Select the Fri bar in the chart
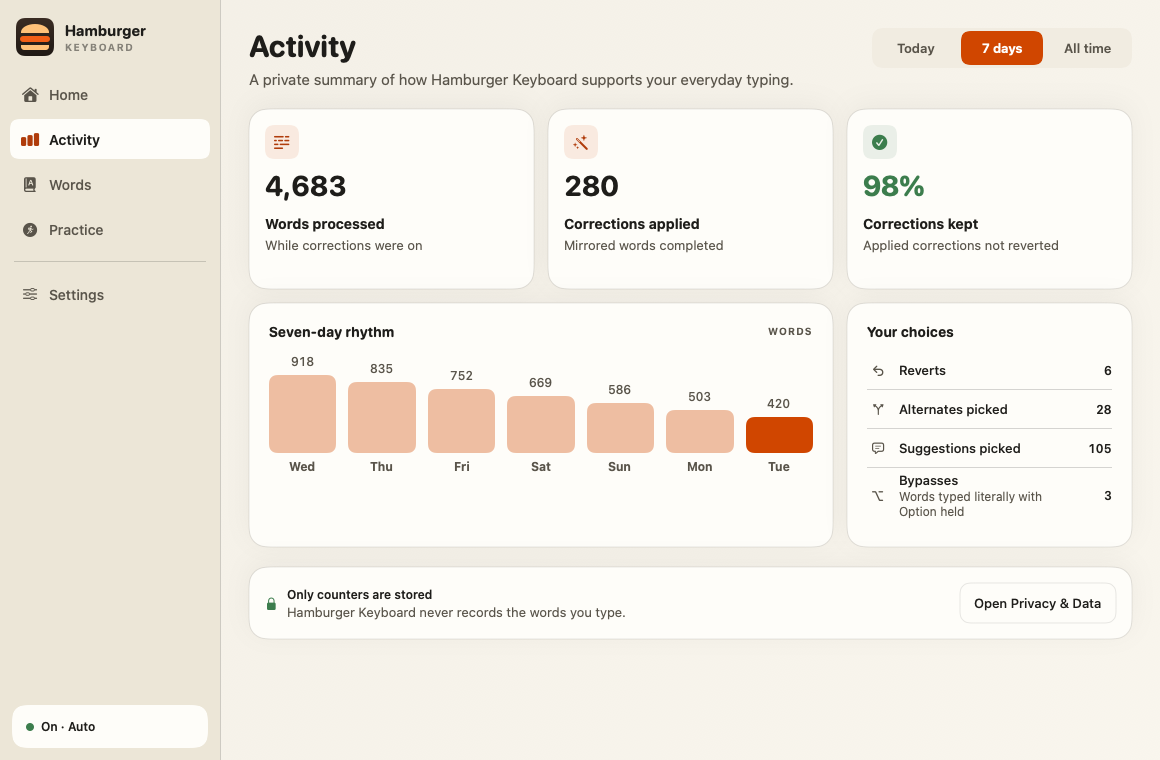Viewport: 1160px width, 760px height. coord(461,421)
